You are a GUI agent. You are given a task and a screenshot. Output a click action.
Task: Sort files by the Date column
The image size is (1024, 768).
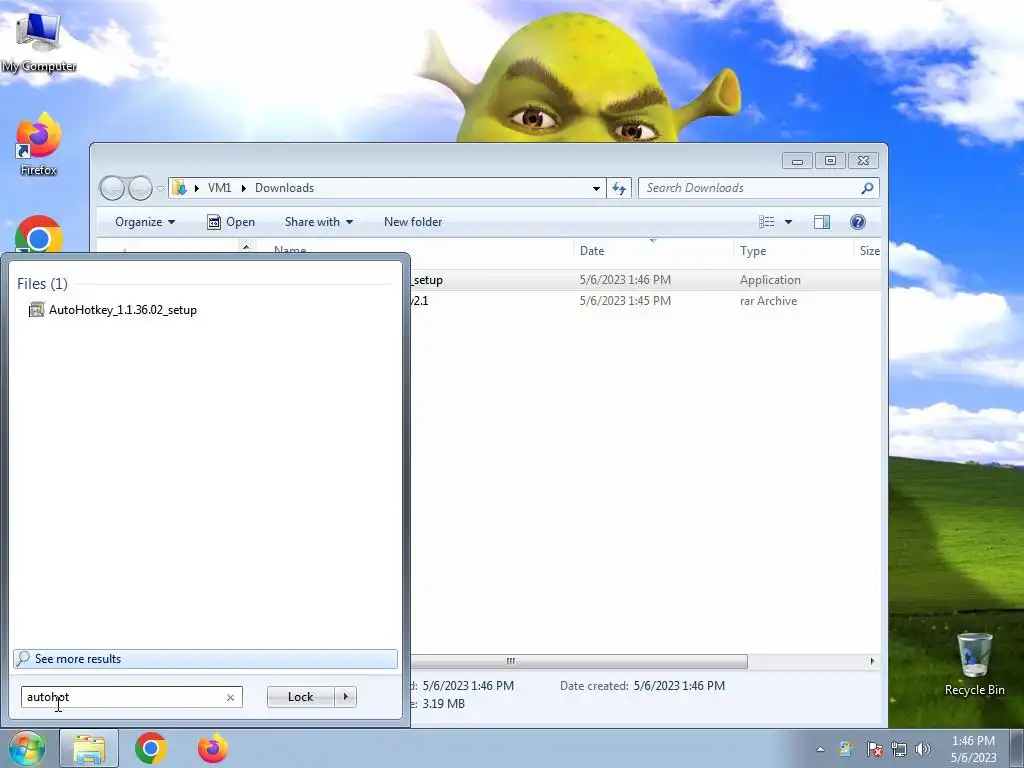(x=653, y=251)
